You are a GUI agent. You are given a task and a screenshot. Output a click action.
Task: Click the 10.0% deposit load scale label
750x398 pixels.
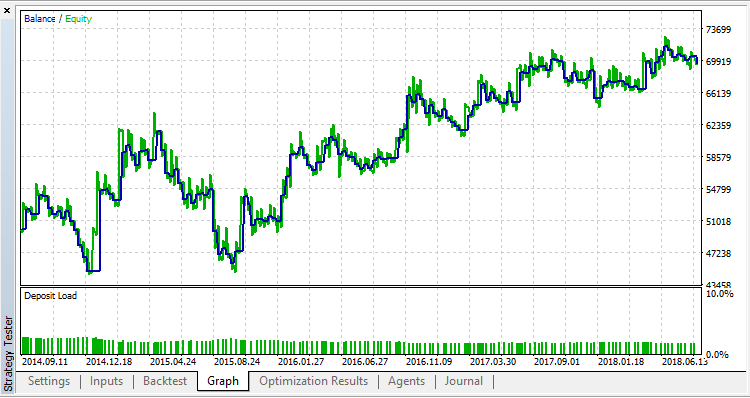[720, 294]
